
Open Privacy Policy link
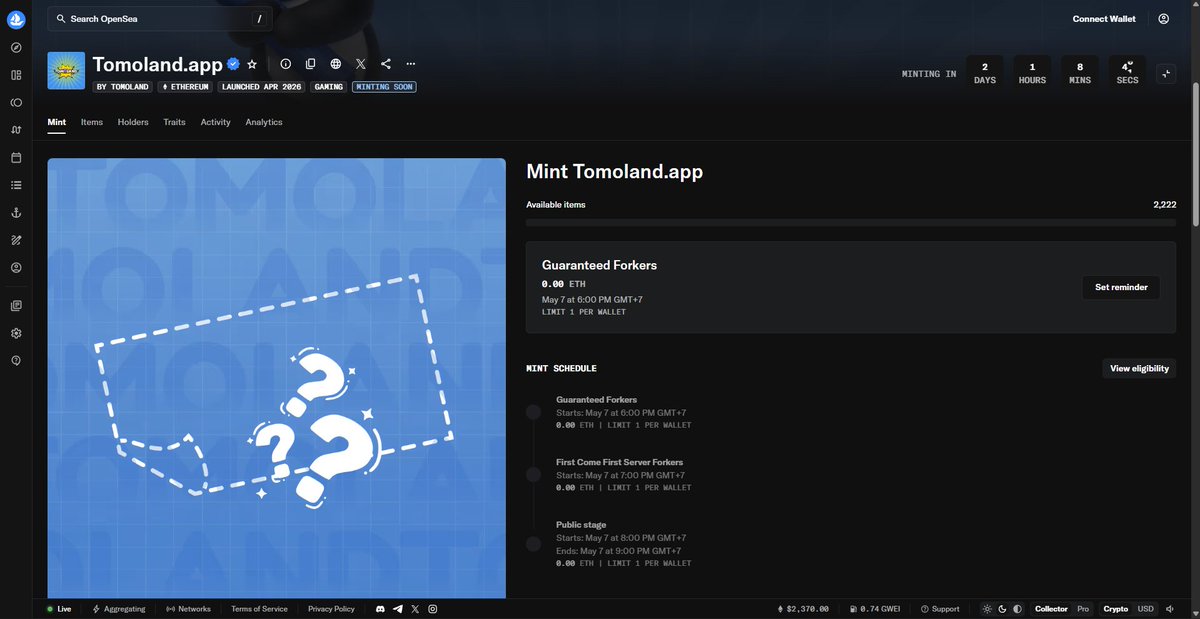point(331,609)
